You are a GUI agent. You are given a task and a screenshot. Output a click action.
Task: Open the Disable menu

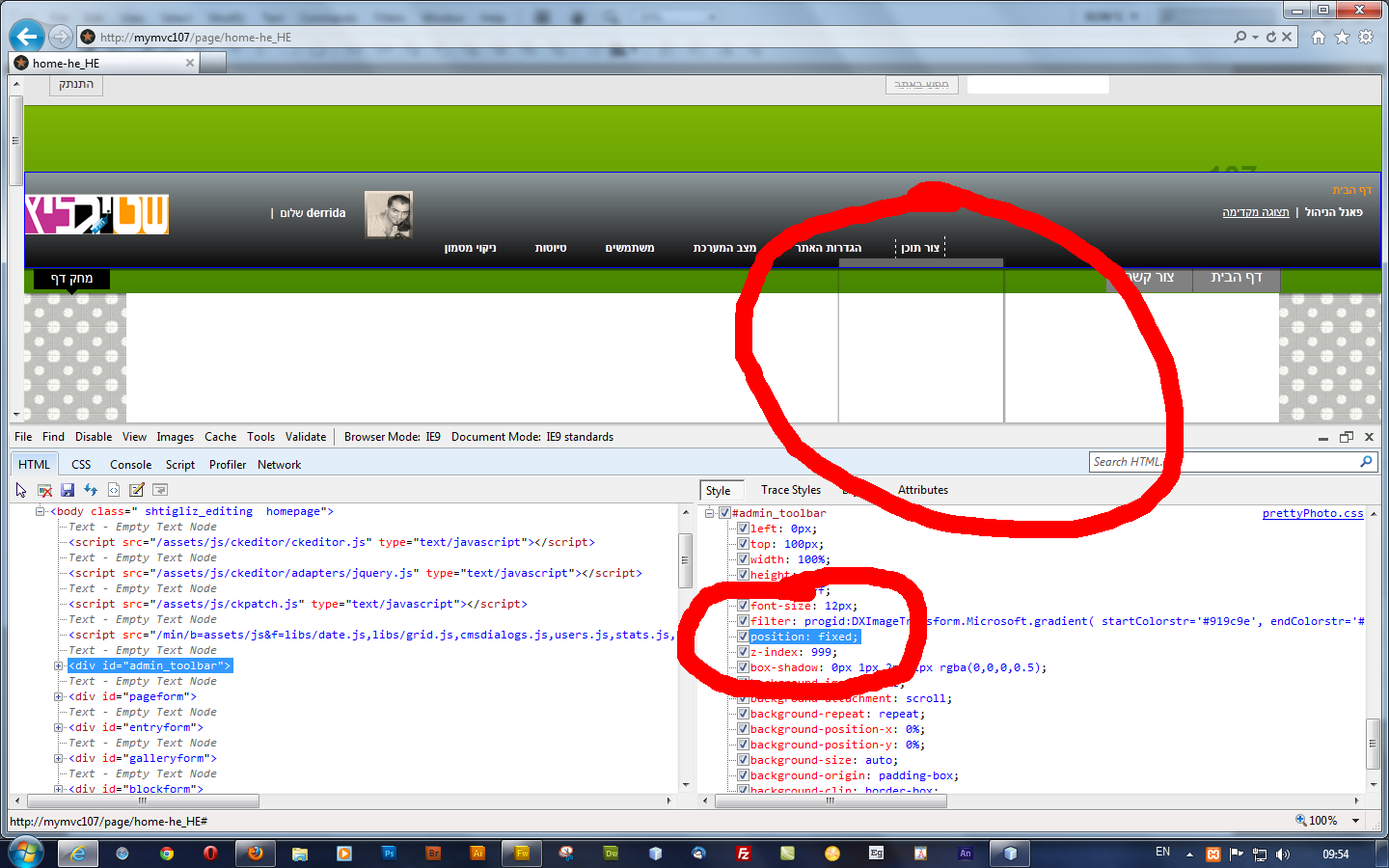[x=94, y=437]
